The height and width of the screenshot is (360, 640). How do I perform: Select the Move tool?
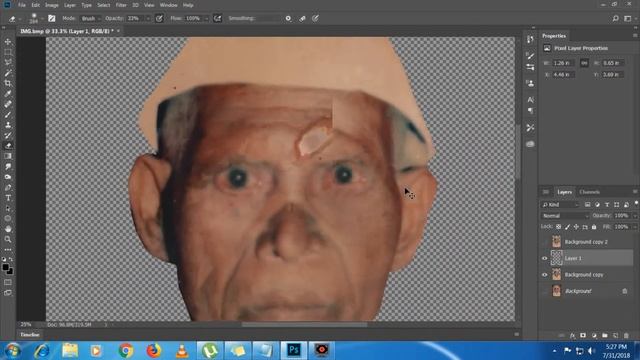click(x=8, y=42)
